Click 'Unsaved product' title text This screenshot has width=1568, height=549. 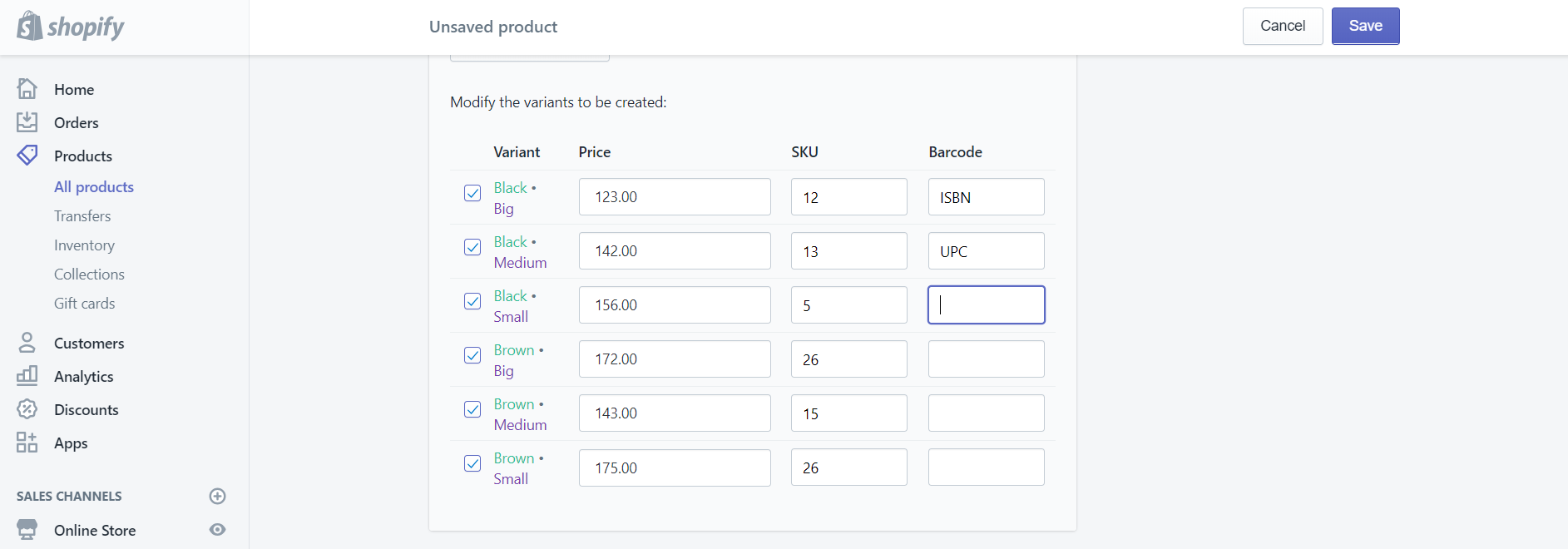coord(493,27)
